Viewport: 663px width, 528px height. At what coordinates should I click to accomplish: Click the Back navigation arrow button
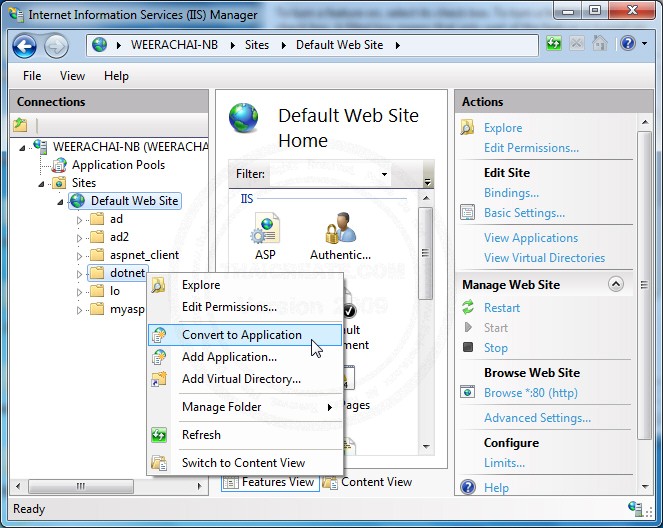coord(24,45)
